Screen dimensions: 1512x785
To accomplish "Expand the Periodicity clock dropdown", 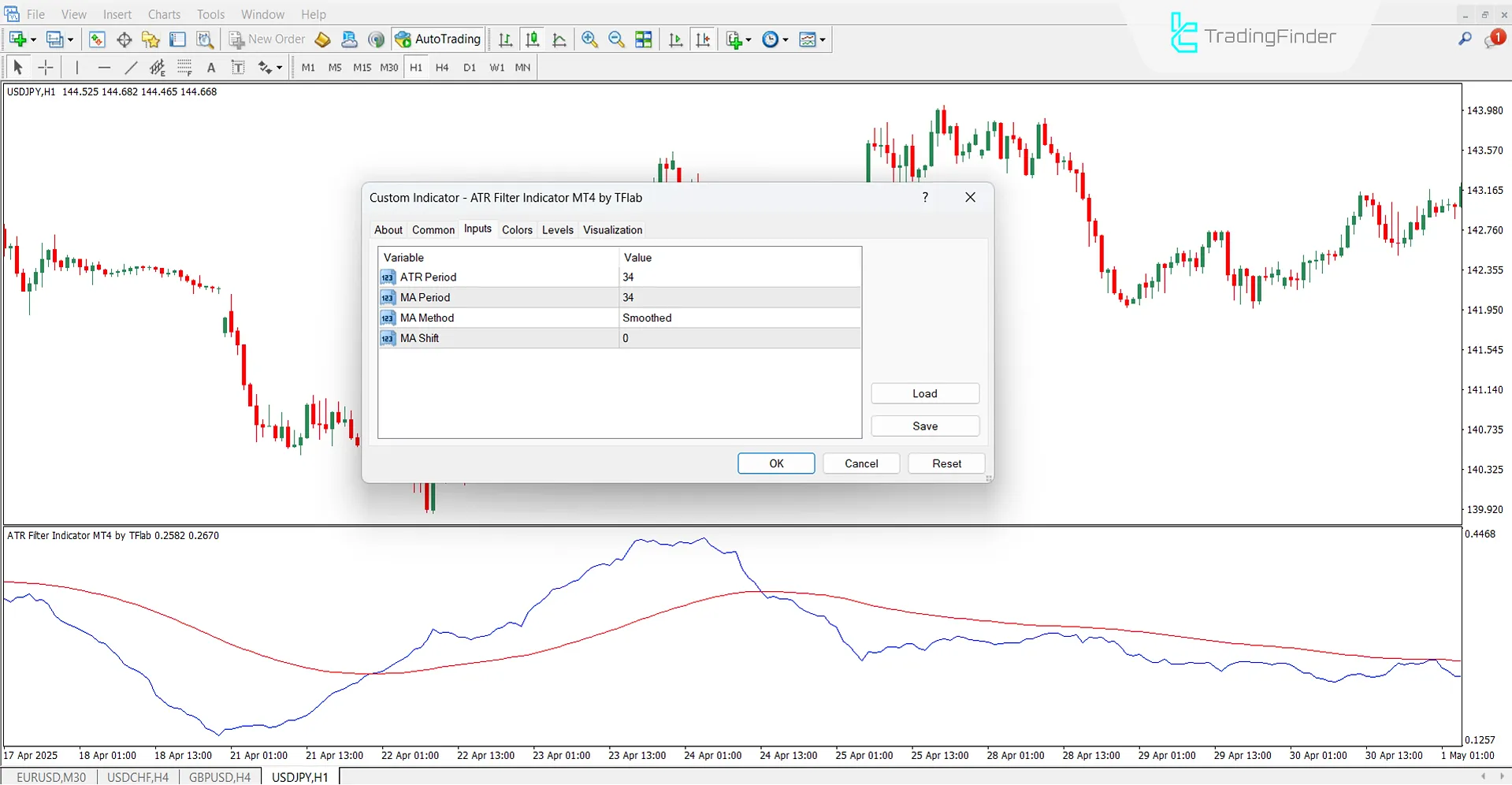I will click(x=786, y=39).
